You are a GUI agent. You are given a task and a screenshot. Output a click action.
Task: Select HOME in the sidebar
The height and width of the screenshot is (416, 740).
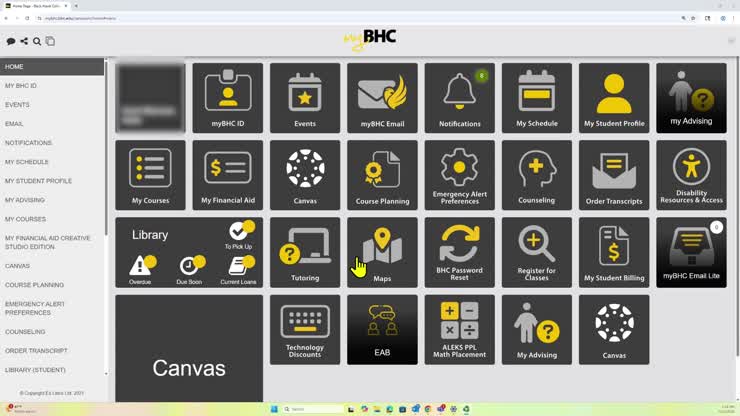pyautogui.click(x=52, y=67)
